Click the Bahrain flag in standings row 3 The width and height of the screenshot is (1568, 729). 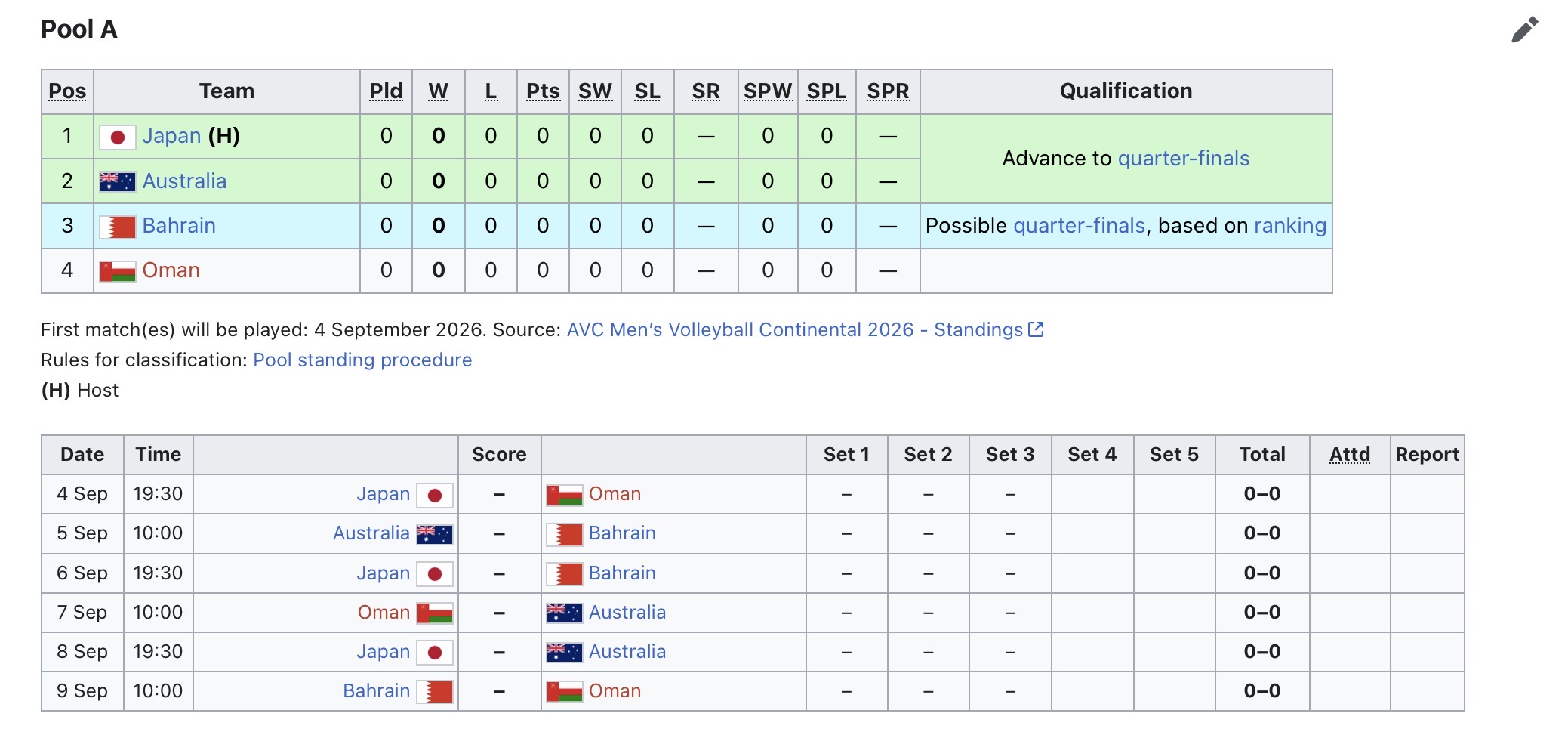point(118,227)
